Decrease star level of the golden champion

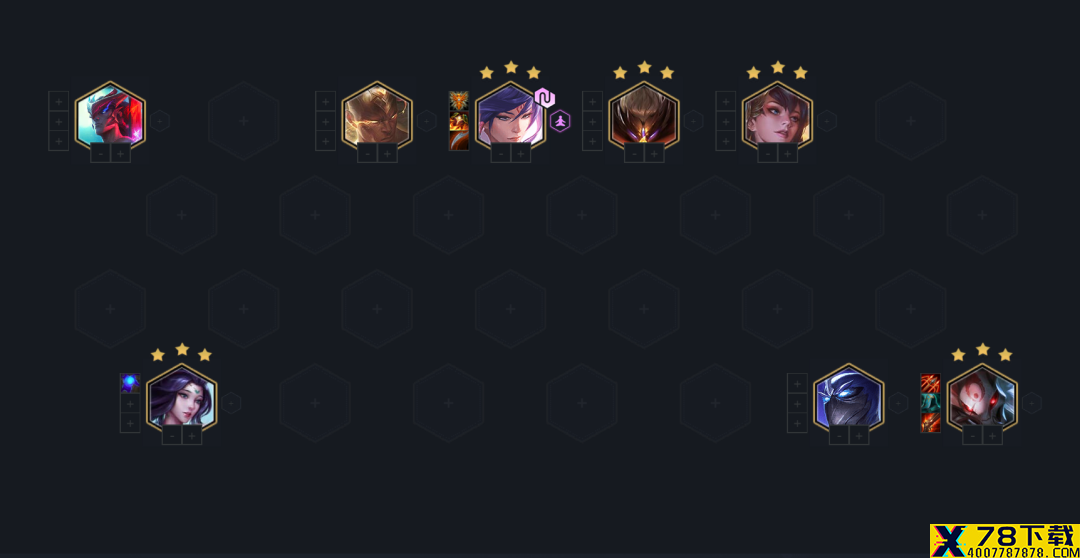tap(367, 154)
